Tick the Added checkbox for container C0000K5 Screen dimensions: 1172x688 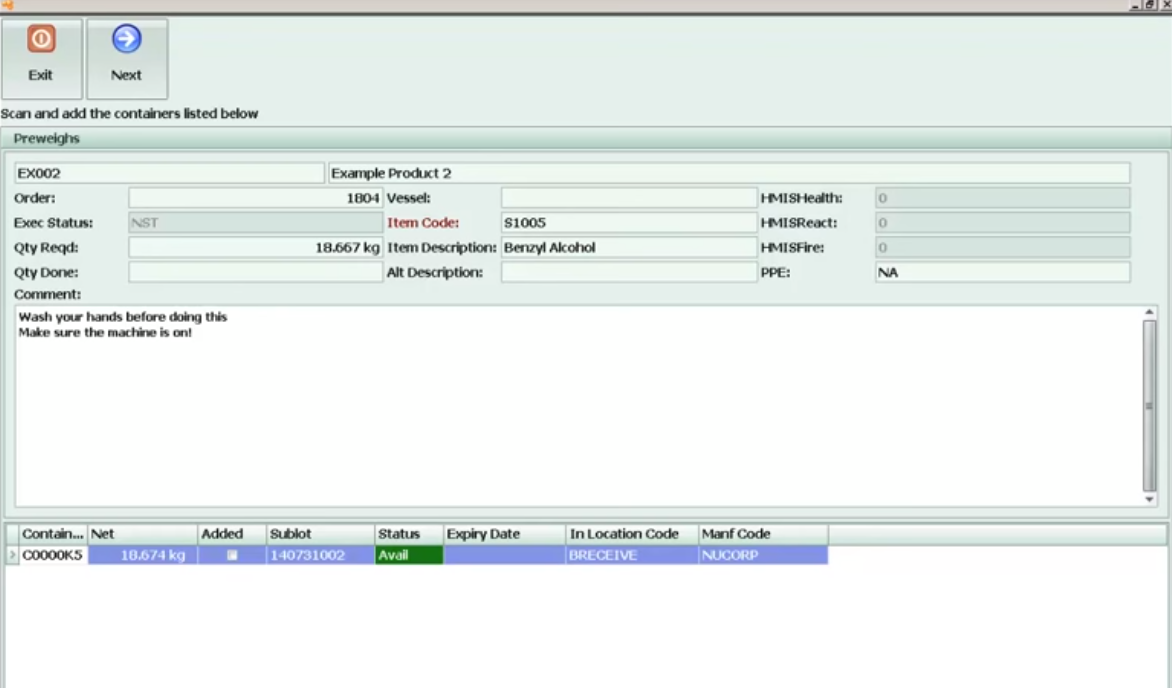coord(232,555)
